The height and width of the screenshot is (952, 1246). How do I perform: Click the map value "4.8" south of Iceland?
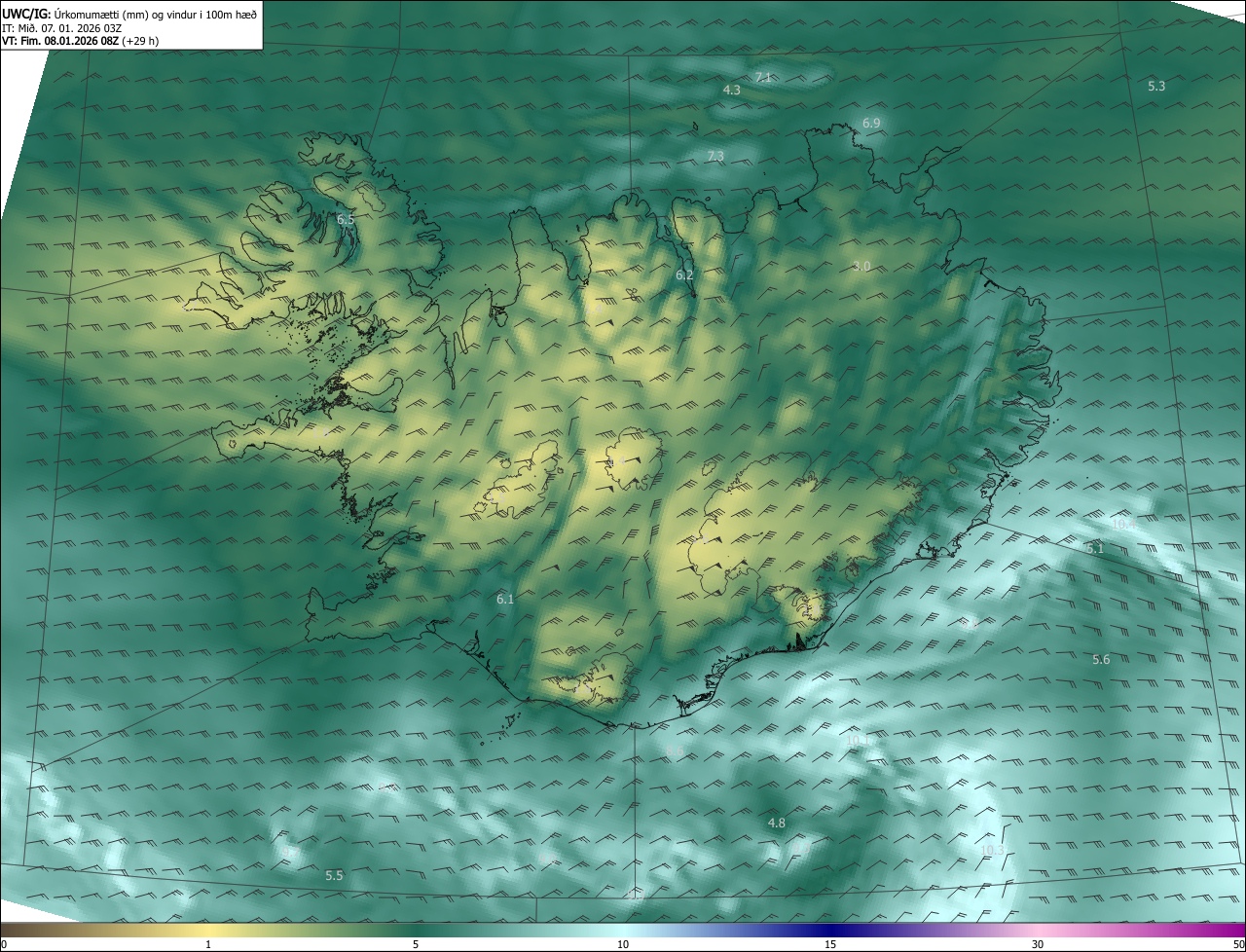tap(777, 824)
